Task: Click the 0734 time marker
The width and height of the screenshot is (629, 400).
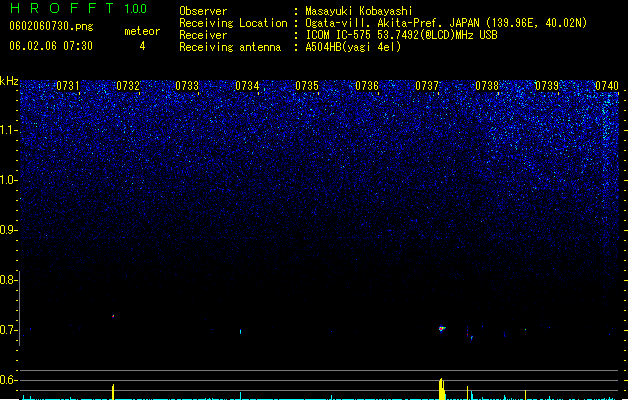Action: tap(247, 86)
